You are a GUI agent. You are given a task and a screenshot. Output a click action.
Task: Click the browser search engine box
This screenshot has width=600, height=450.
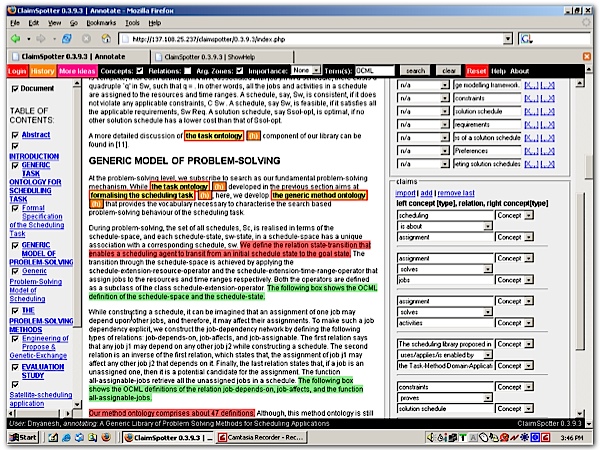[x=554, y=39]
